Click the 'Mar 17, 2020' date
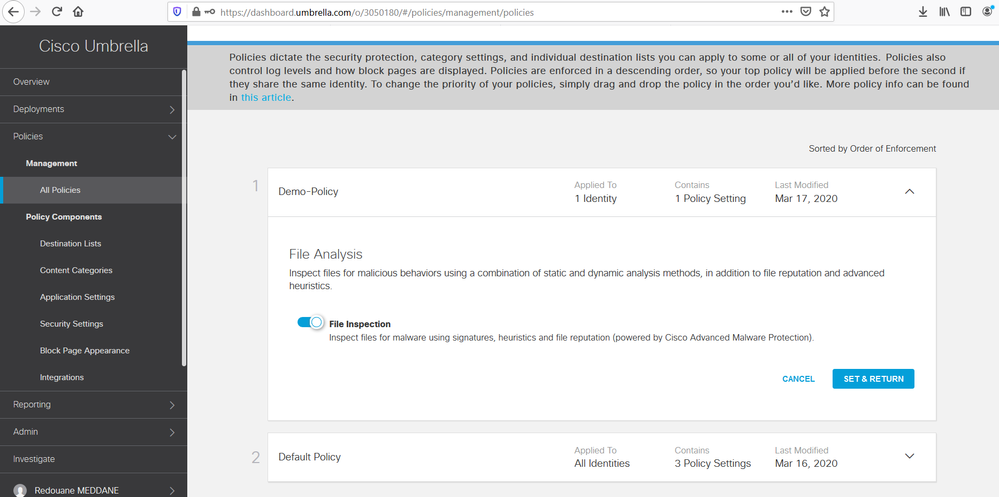This screenshot has width=999, height=497. (806, 198)
